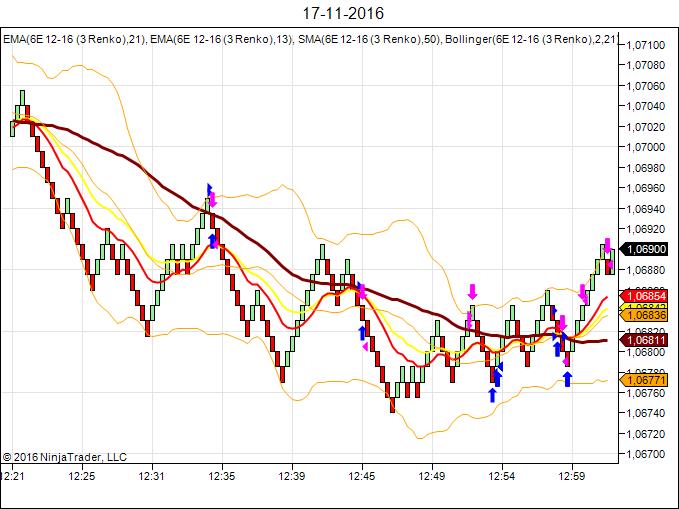Select the 1,06700 price axis label
The width and height of the screenshot is (679, 509).
pos(646,455)
